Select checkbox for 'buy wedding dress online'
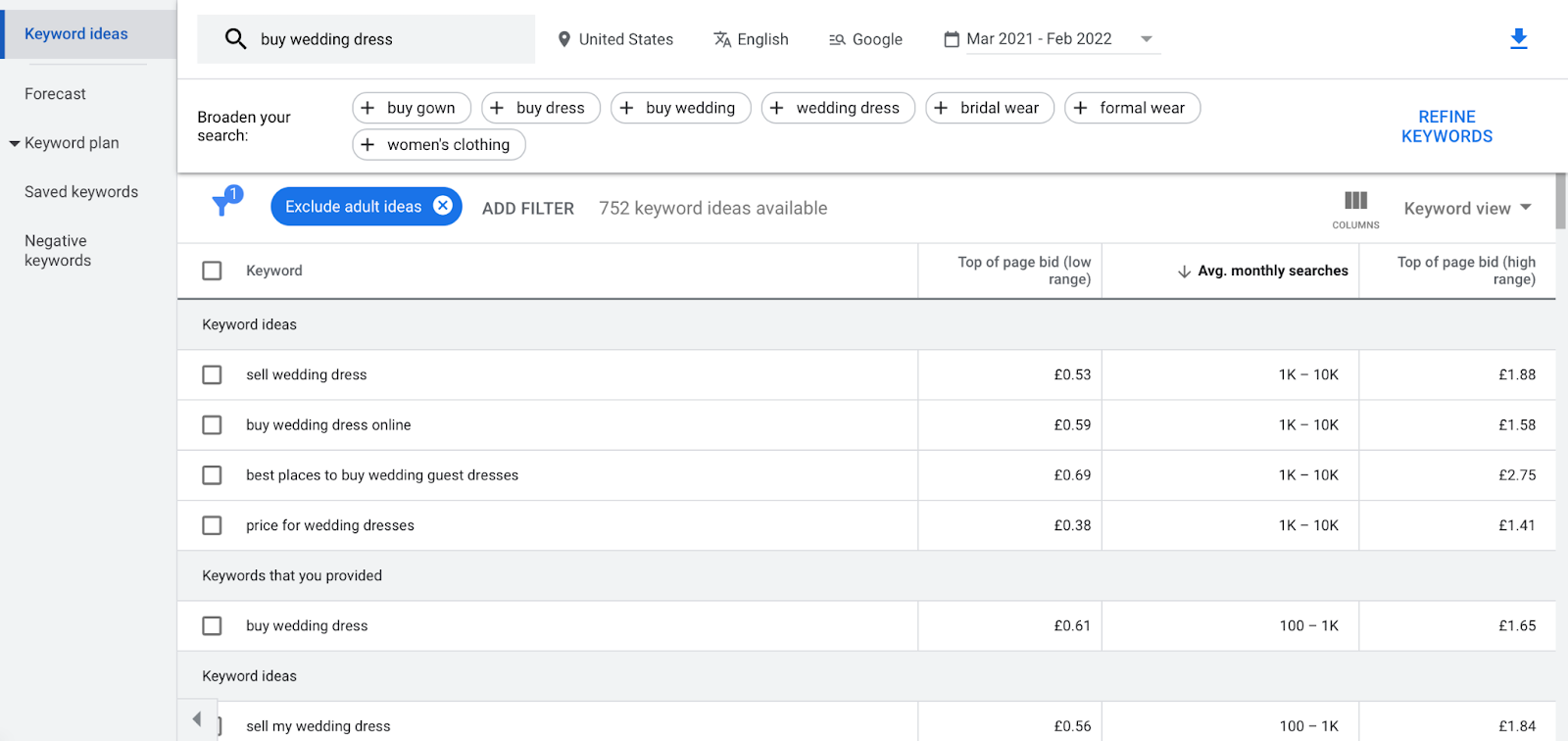 [x=212, y=424]
